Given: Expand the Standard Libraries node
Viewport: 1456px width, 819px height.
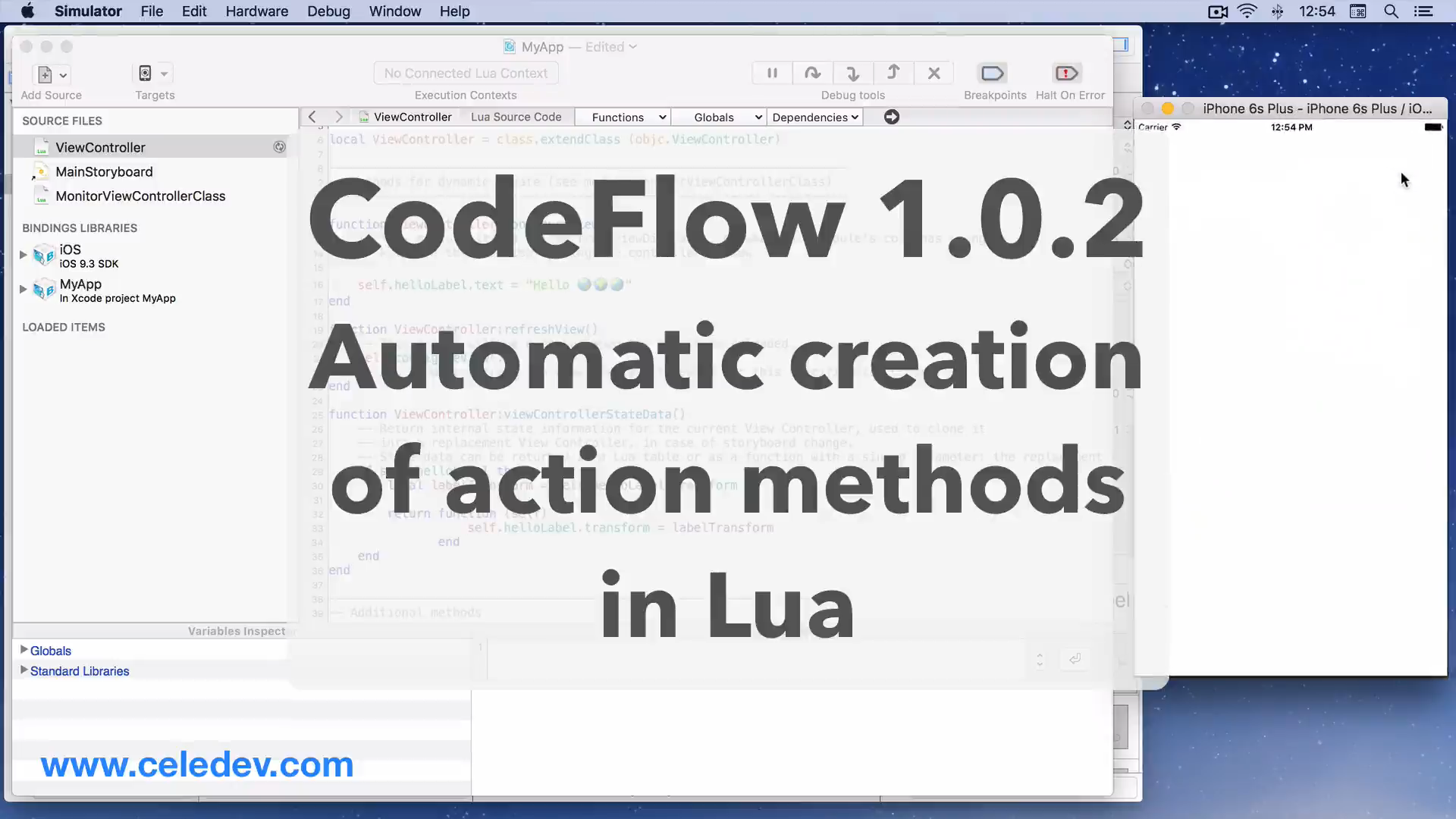Looking at the screenshot, I should [x=24, y=670].
